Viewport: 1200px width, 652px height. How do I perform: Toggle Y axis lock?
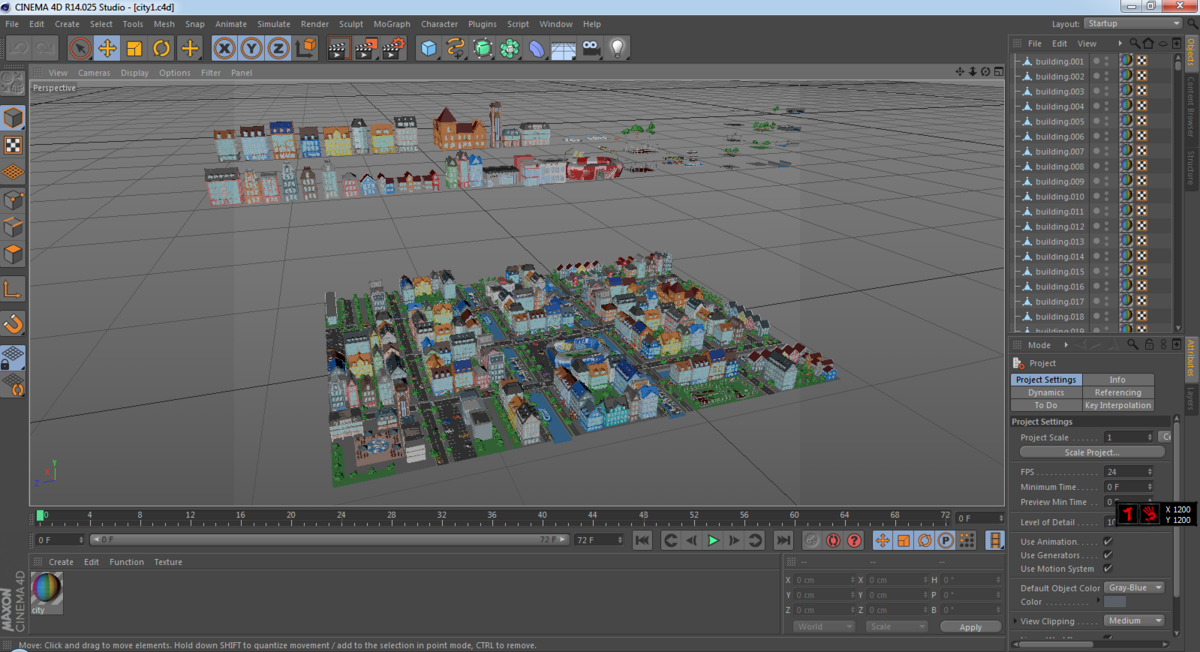252,47
